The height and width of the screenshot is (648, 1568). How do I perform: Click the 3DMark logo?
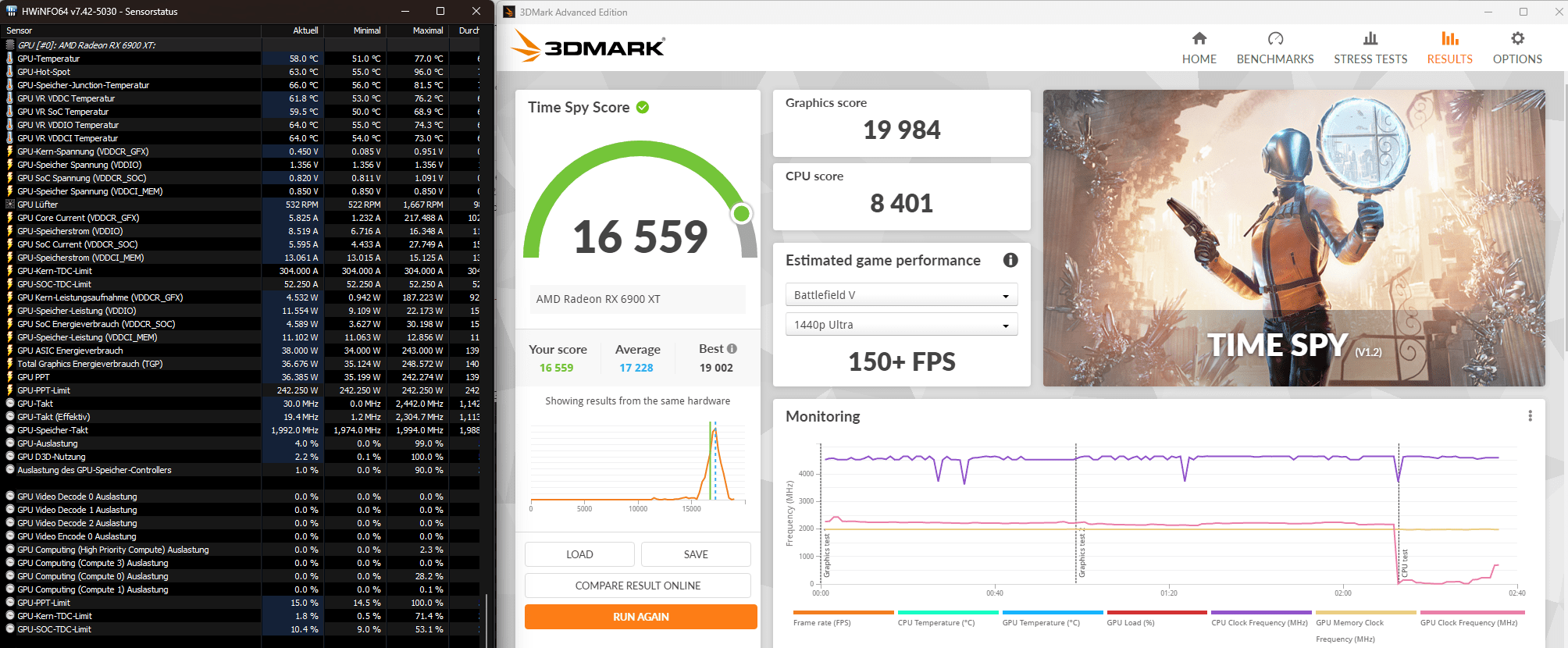[588, 46]
